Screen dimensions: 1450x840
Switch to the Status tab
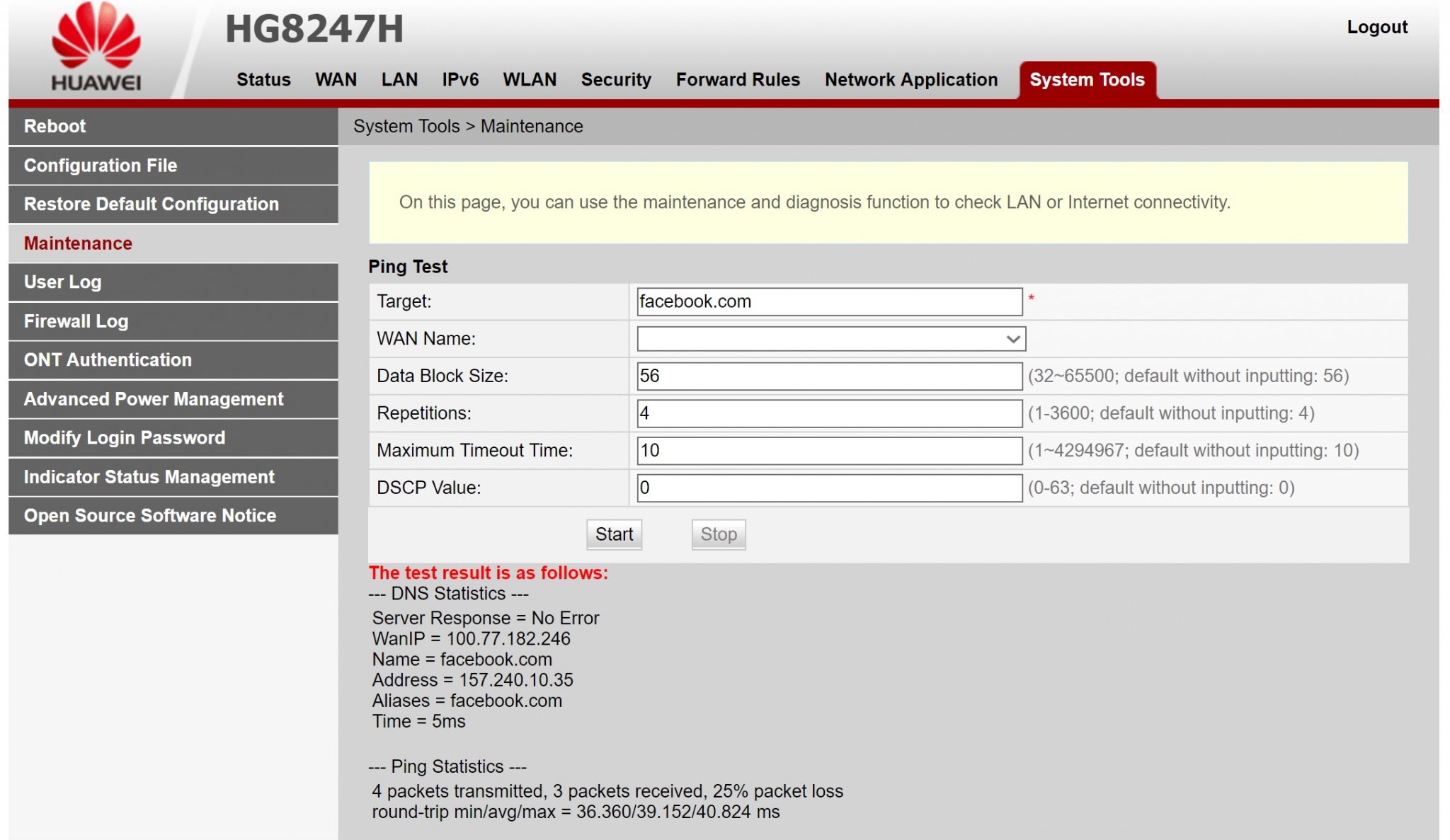point(263,79)
